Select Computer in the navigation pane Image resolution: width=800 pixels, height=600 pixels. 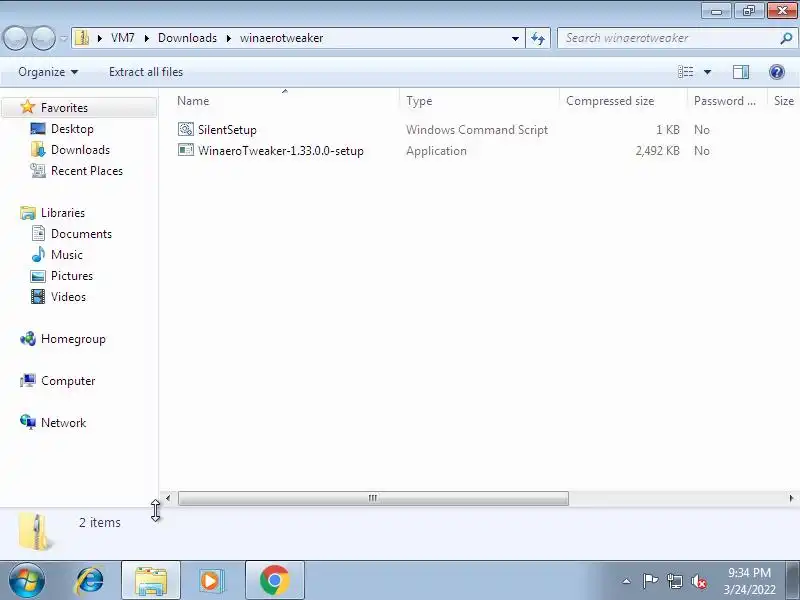pyautogui.click(x=68, y=381)
